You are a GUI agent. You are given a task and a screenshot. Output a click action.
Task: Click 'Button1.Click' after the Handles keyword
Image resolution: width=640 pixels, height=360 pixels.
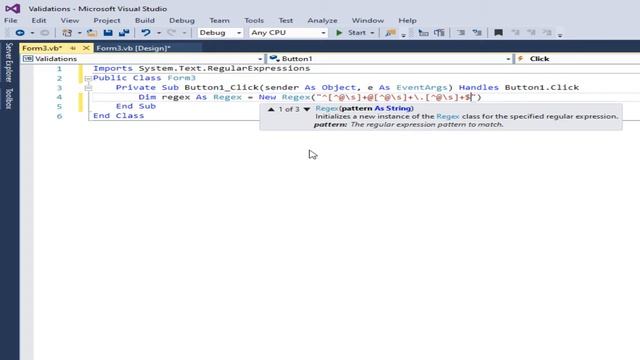[x=542, y=87]
